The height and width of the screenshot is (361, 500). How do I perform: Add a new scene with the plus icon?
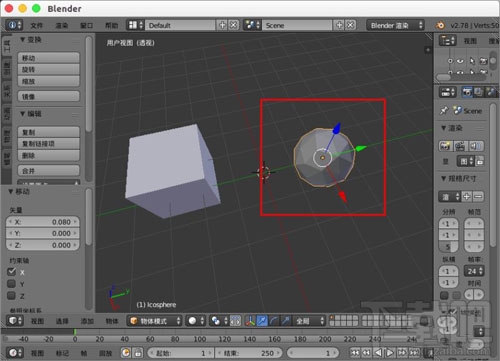(x=339, y=25)
